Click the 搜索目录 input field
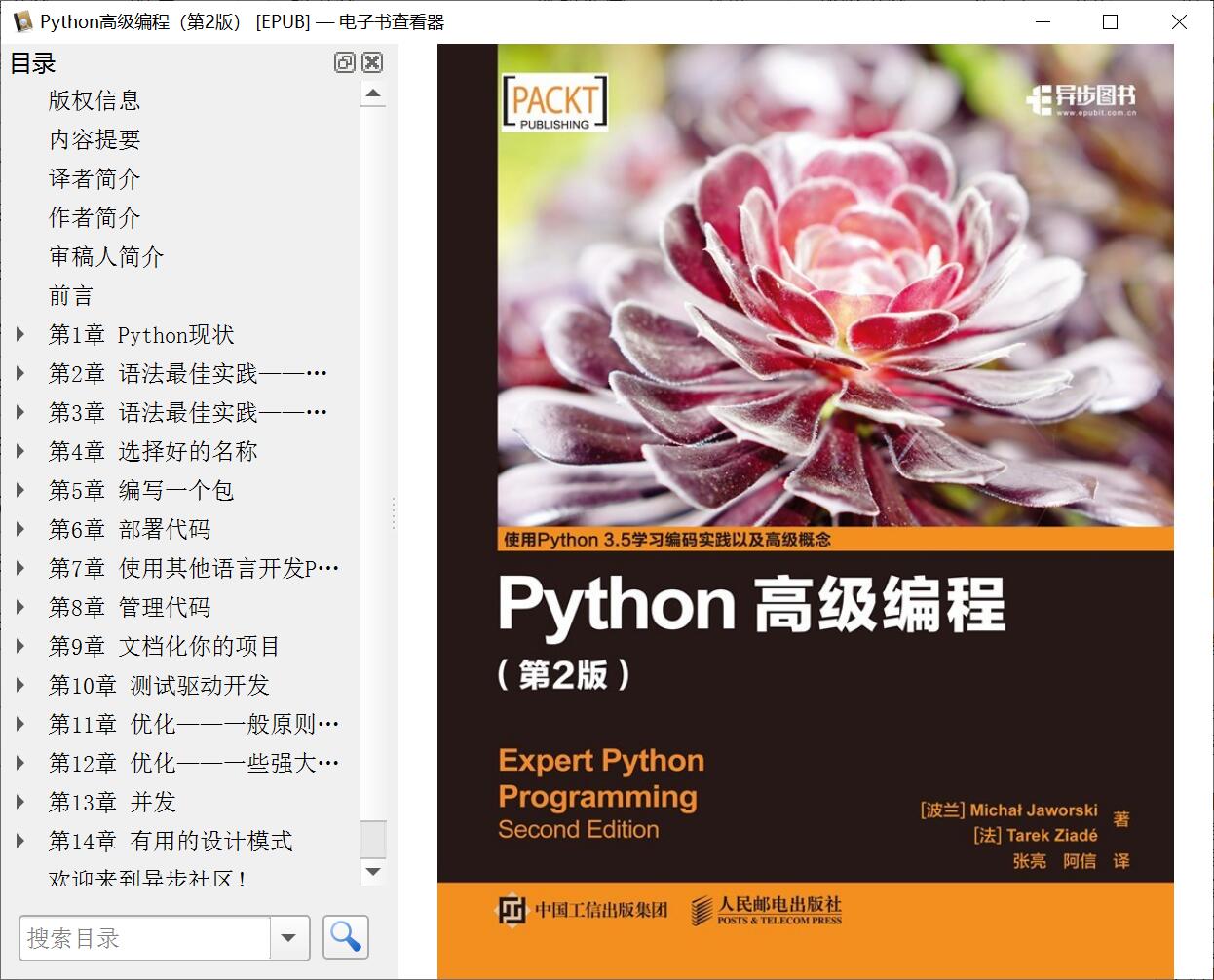The image size is (1214, 980). pyautogui.click(x=146, y=937)
